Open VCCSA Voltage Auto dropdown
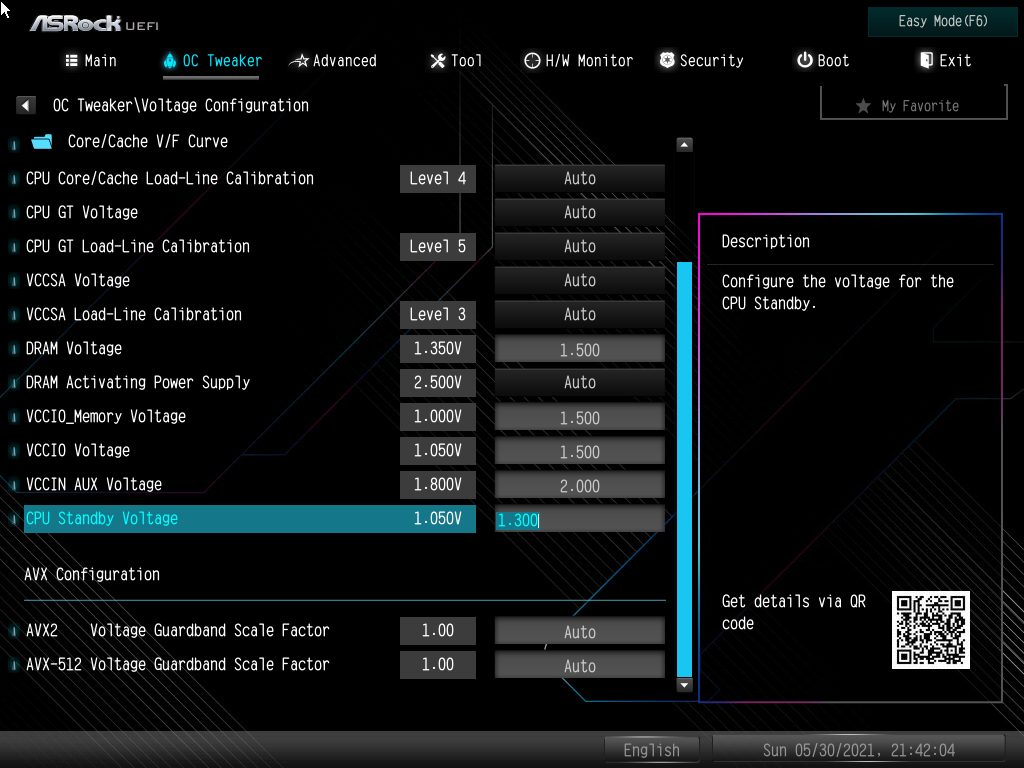Screen dimensions: 1024x768 (580, 280)
